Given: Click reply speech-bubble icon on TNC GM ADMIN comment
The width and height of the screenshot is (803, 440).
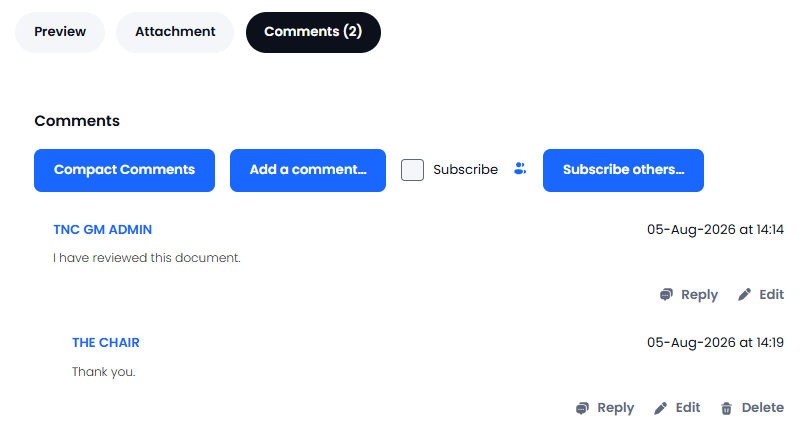Looking at the screenshot, I should [666, 295].
